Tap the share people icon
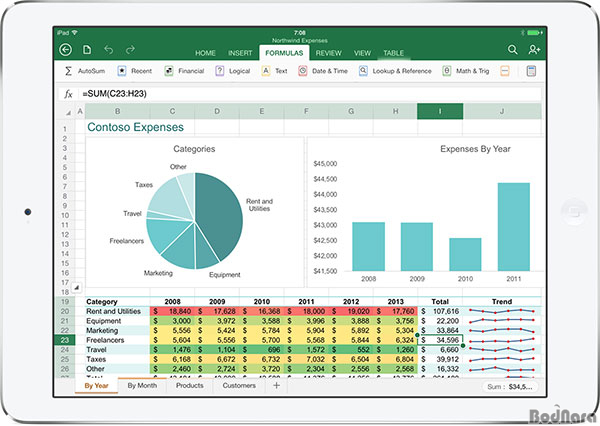The height and width of the screenshot is (426, 600). coord(534,50)
